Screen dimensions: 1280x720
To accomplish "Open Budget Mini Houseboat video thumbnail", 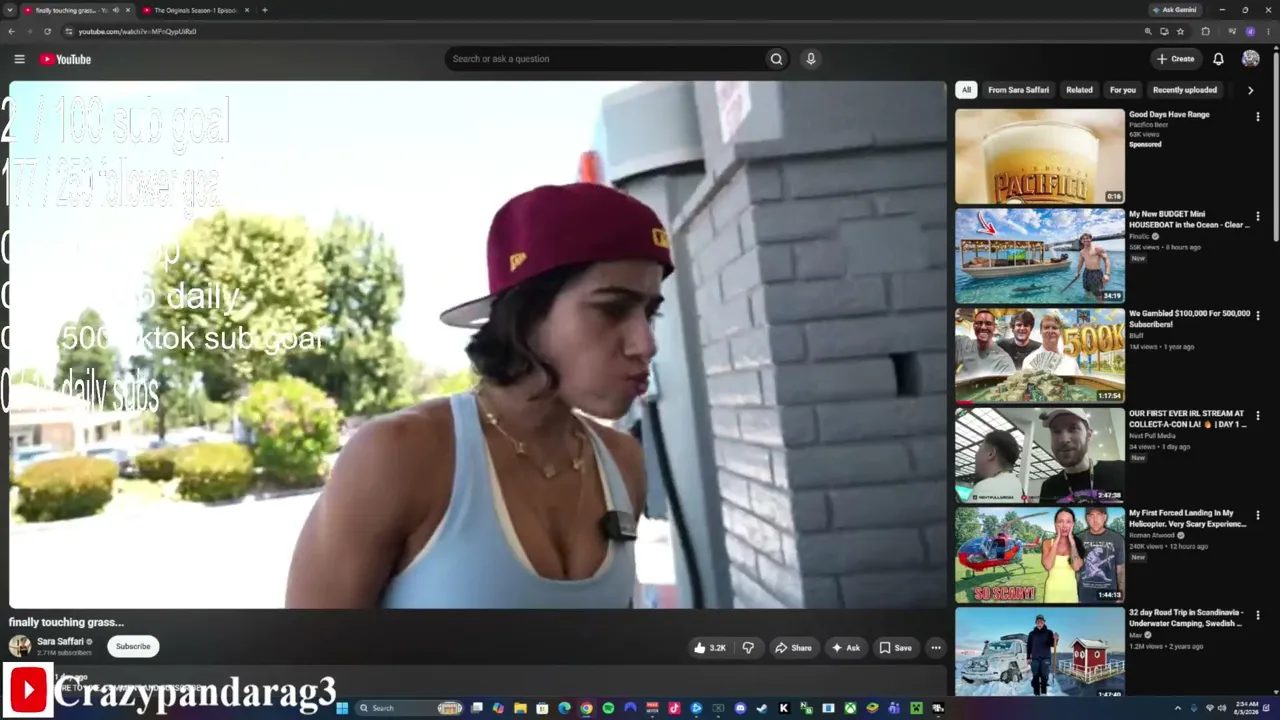I will point(1040,256).
